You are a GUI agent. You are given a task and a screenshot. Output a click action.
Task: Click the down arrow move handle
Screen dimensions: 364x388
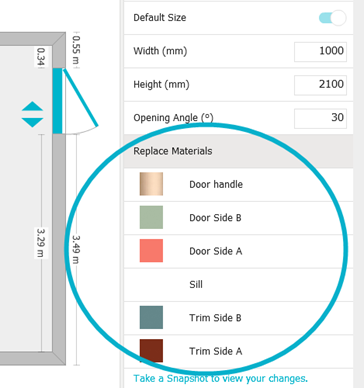(32, 122)
